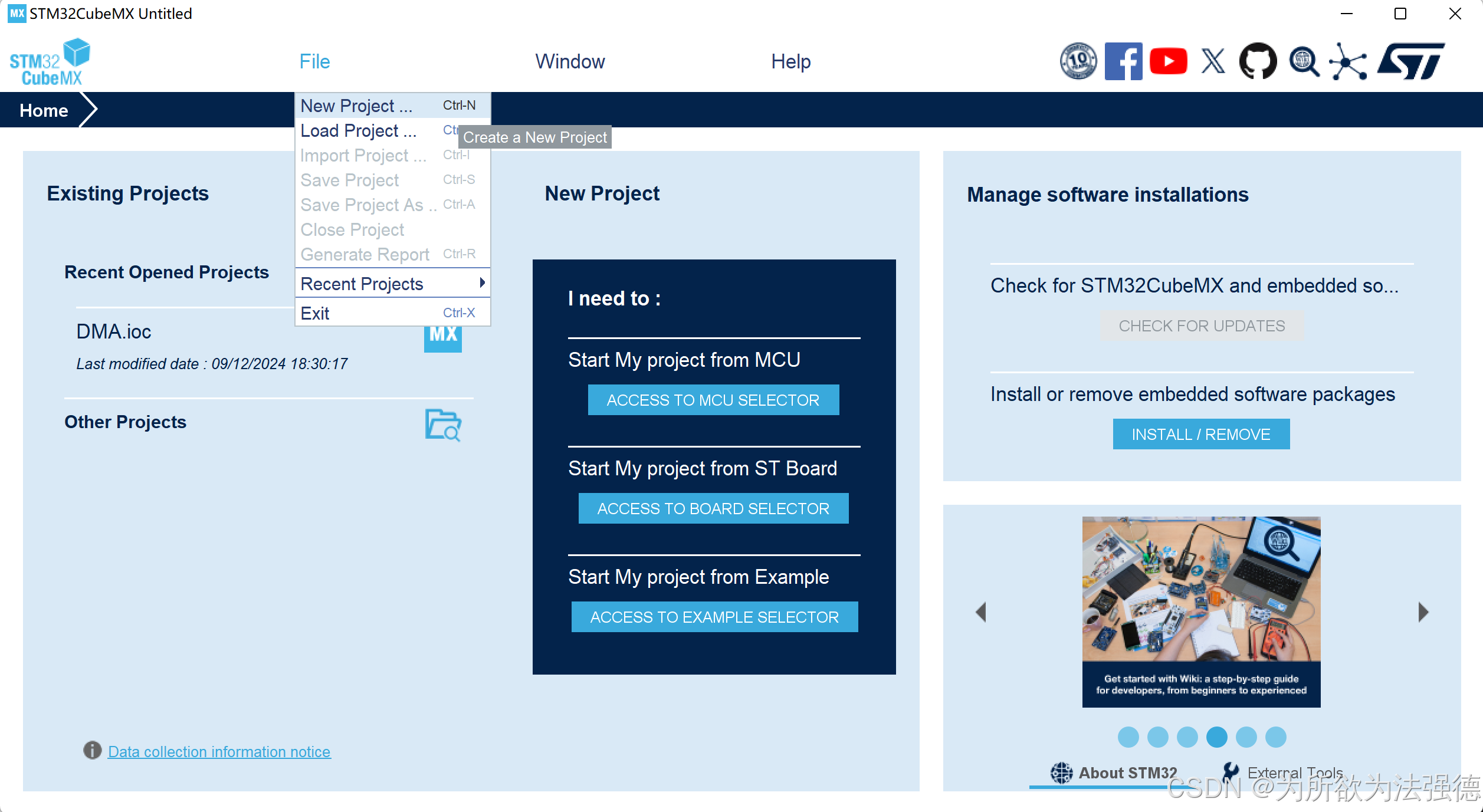Show next carousel slide with right arrow
Viewport: 1483px width, 812px height.
pos(1423,612)
